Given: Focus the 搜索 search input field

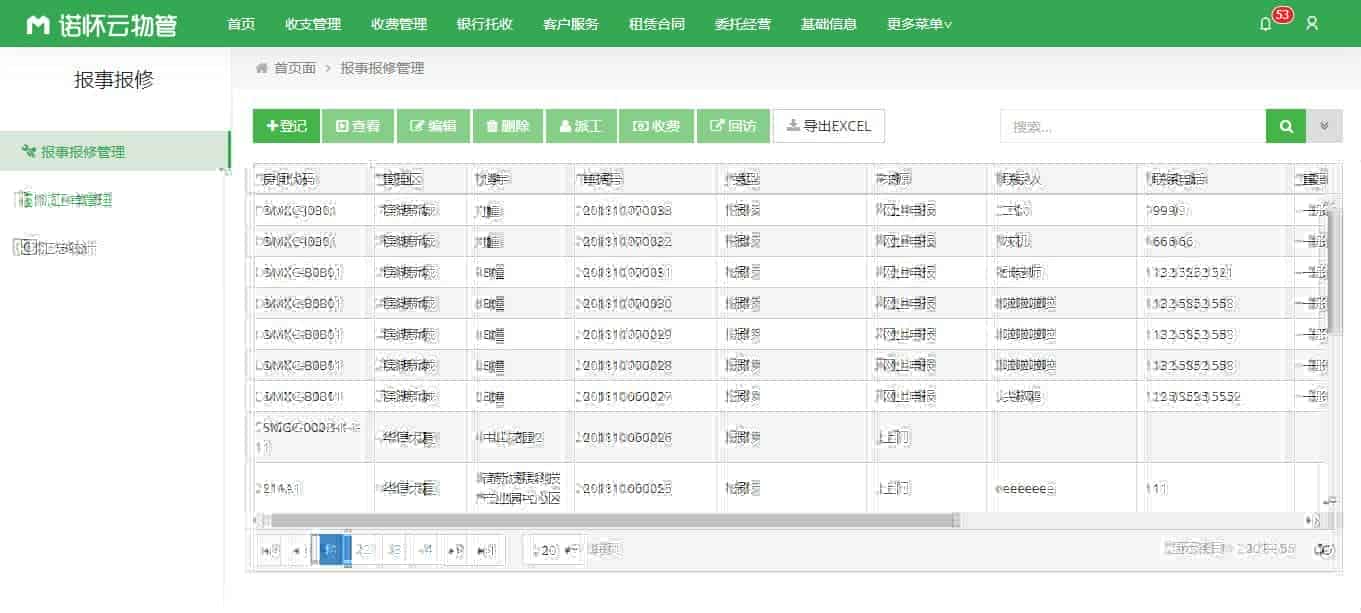Looking at the screenshot, I should (1133, 126).
